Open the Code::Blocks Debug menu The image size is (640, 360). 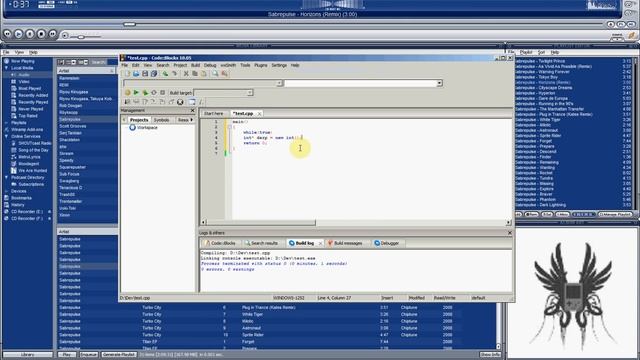[210, 65]
